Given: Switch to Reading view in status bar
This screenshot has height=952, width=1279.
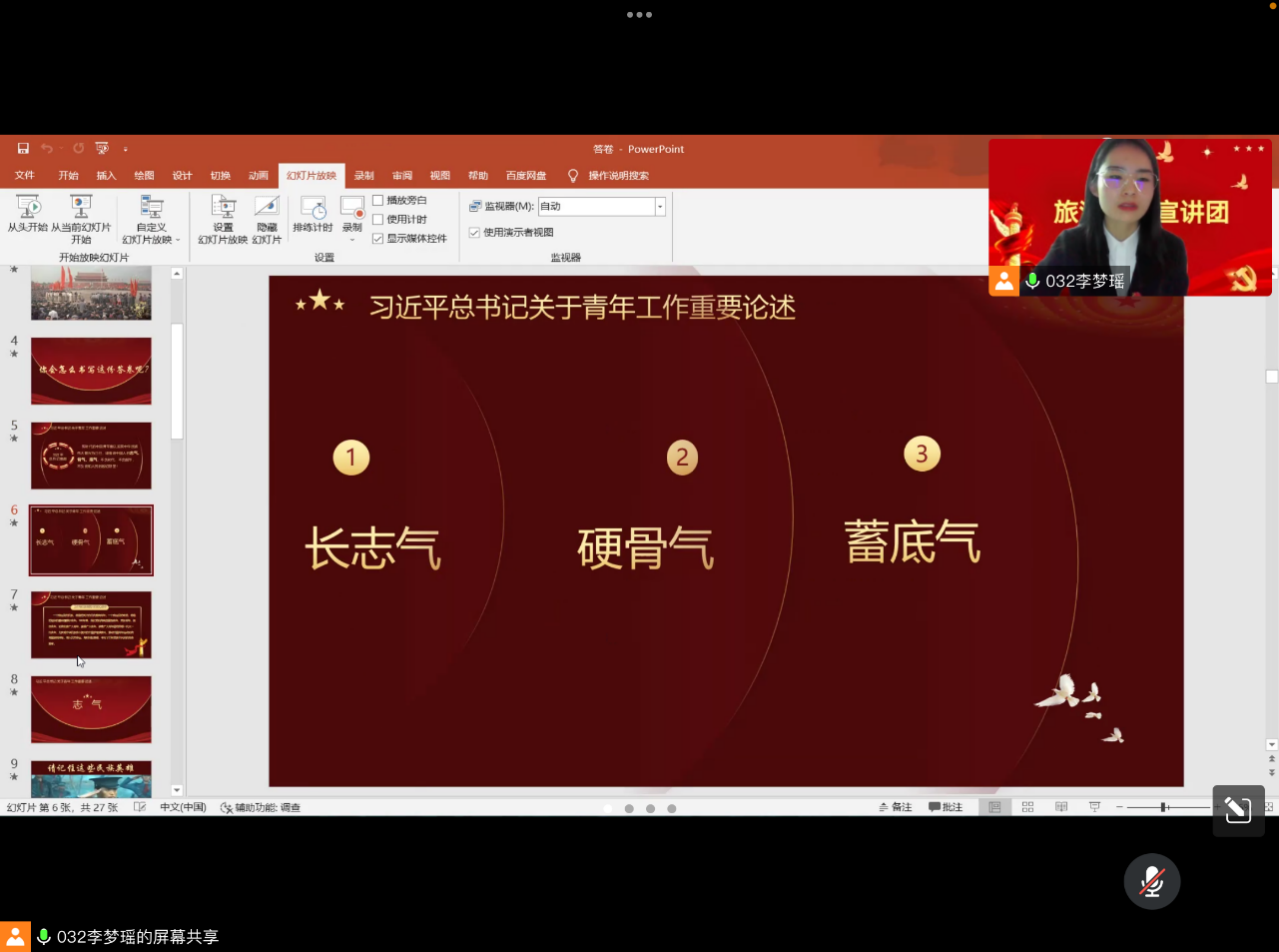Looking at the screenshot, I should pyautogui.click(x=1061, y=807).
